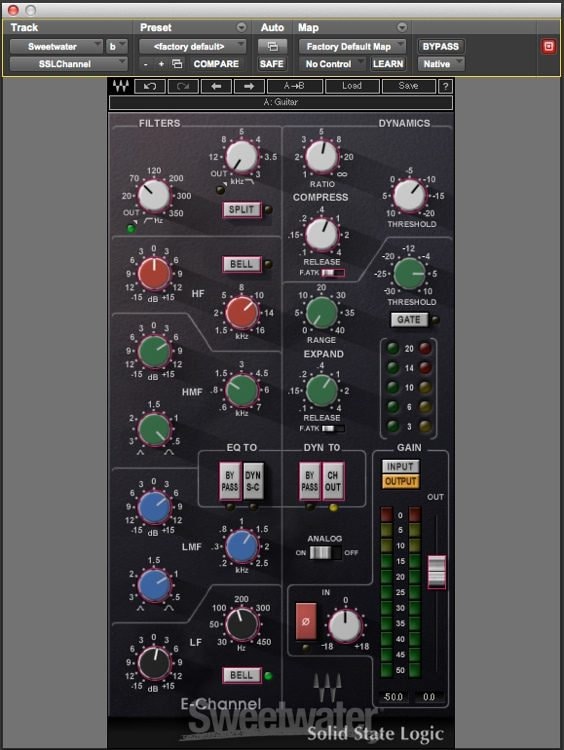Screen dimensions: 564x750
Task: Go to next preset with right arrow
Action: pyautogui.click(x=249, y=86)
